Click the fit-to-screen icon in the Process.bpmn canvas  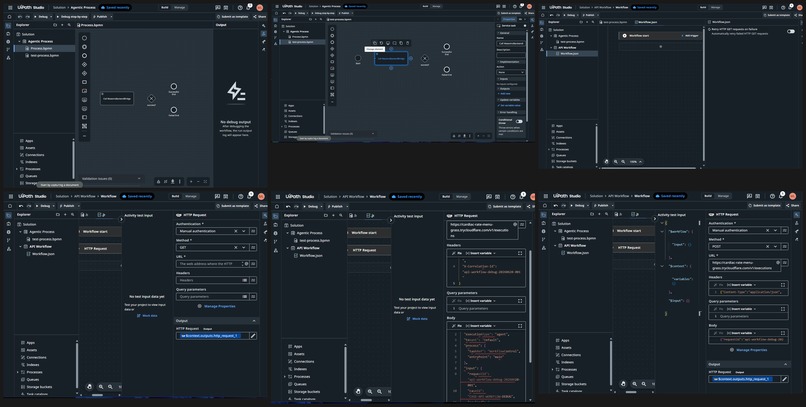click(x=205, y=181)
